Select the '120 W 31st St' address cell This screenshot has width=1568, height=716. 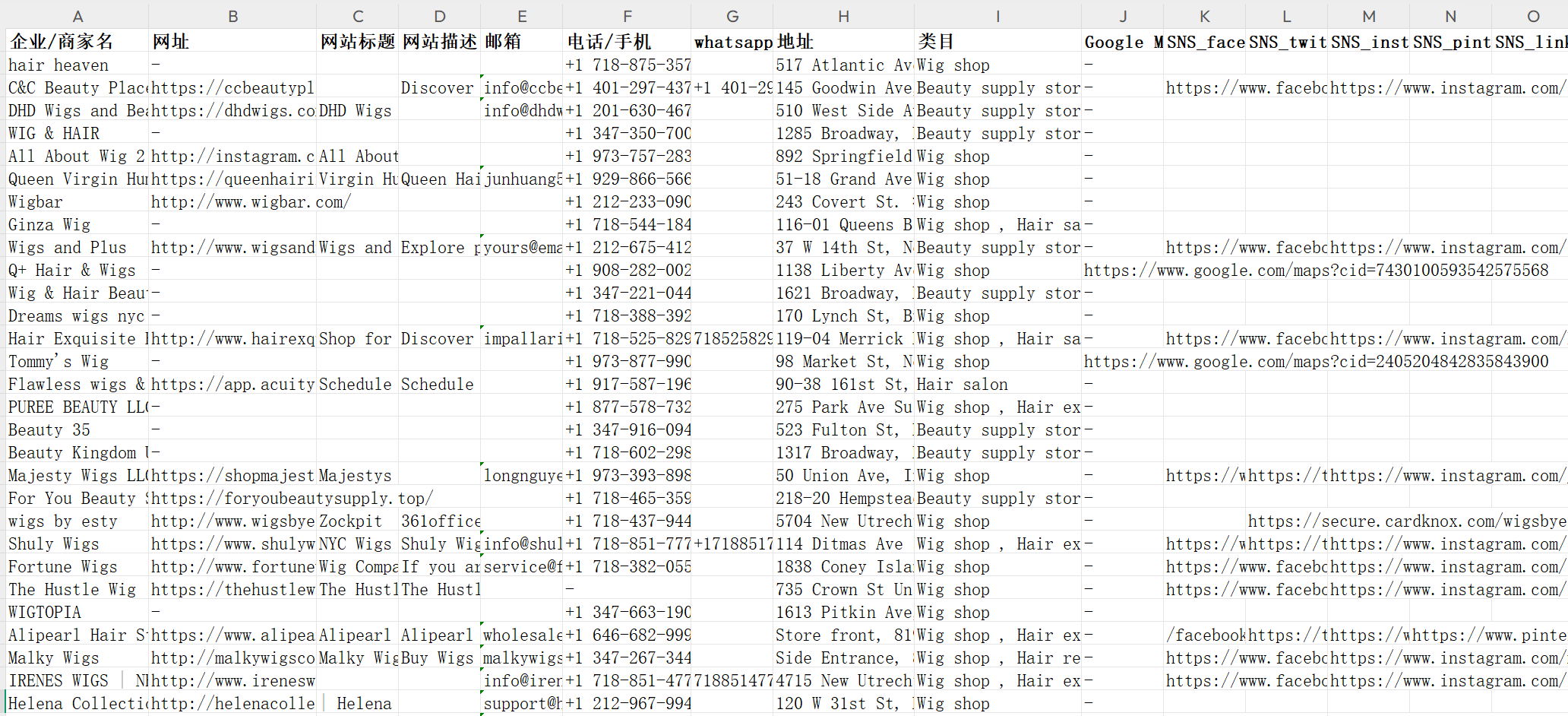843,703
